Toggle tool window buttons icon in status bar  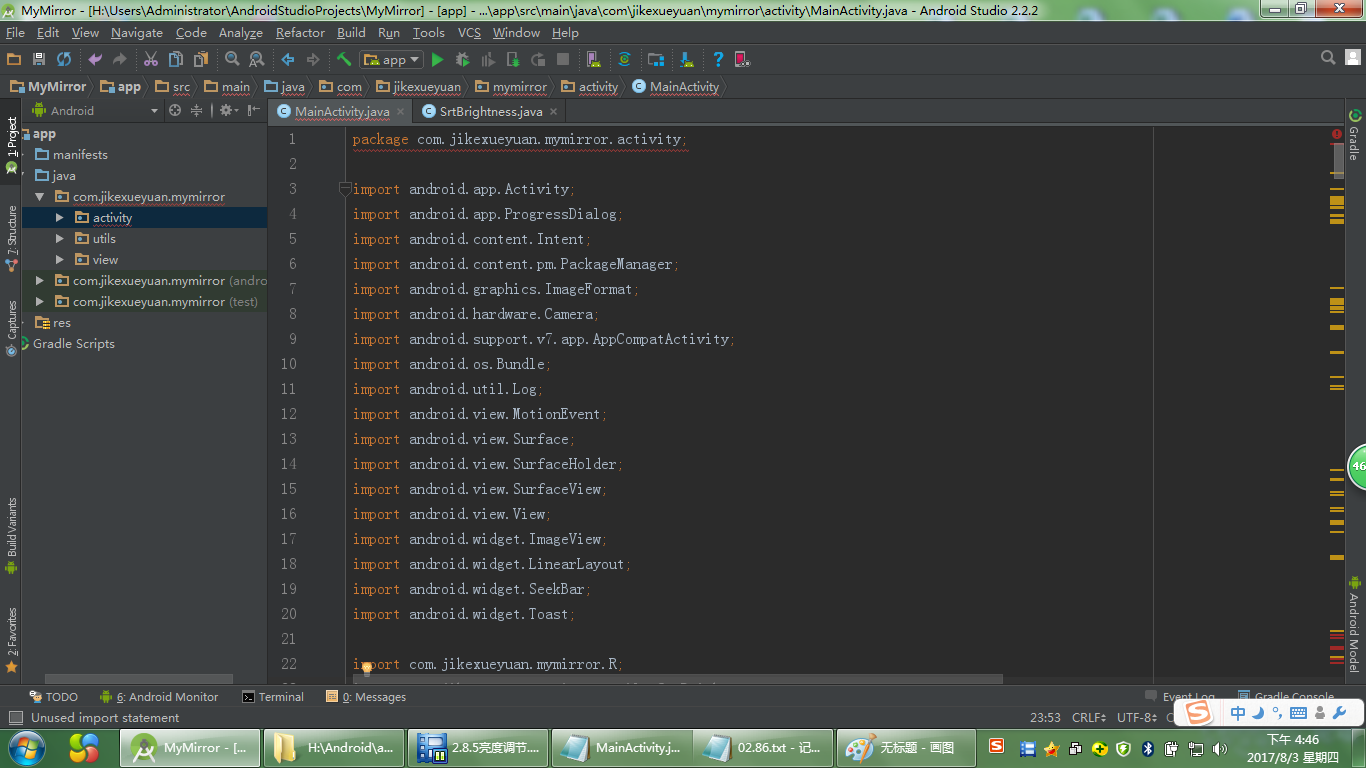point(15,717)
